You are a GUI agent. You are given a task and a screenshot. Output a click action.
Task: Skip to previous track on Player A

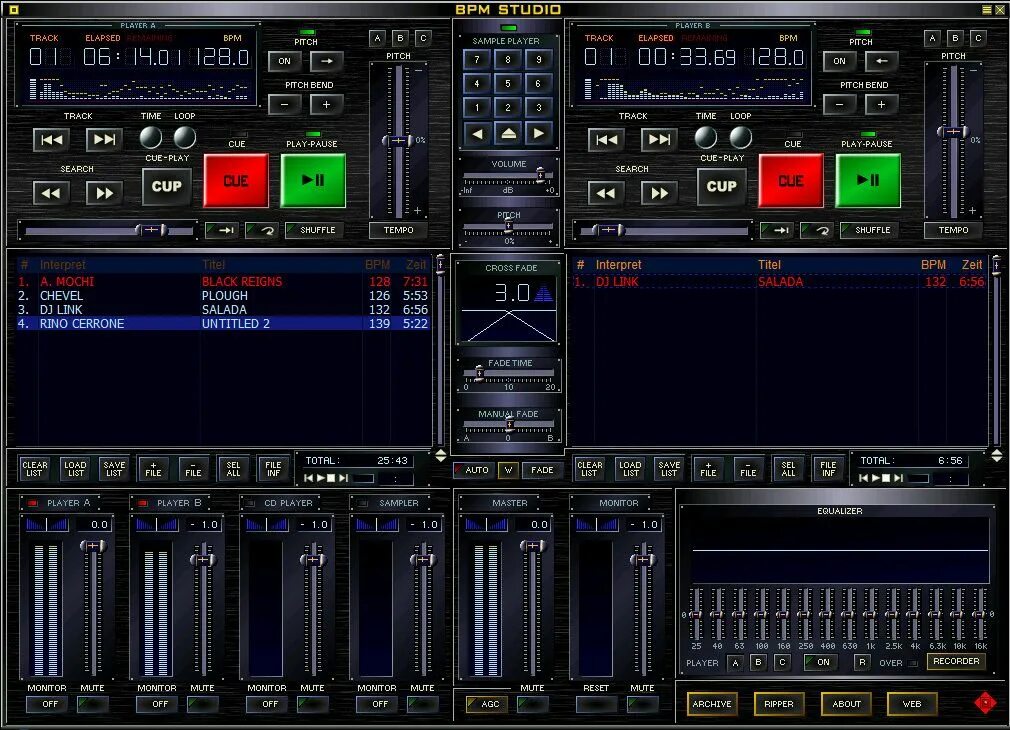52,140
